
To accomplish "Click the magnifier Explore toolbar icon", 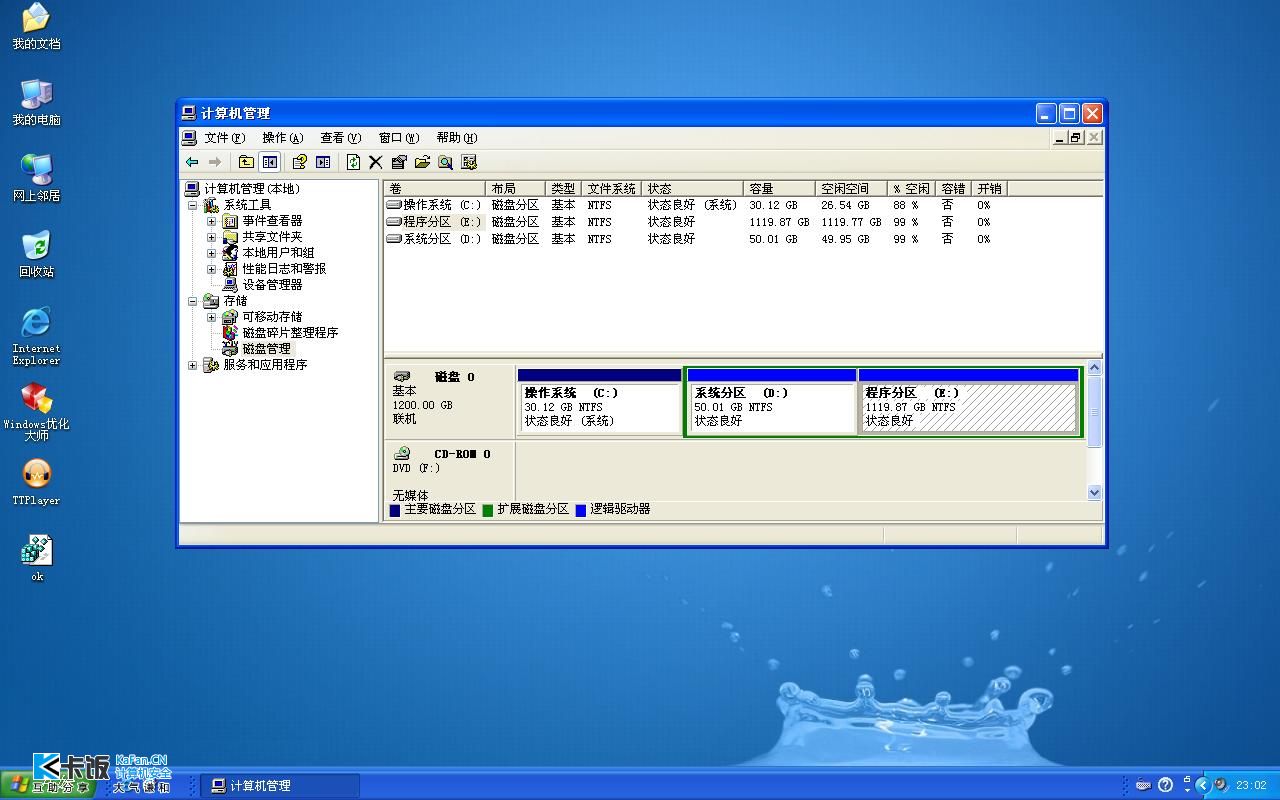I will (x=445, y=162).
